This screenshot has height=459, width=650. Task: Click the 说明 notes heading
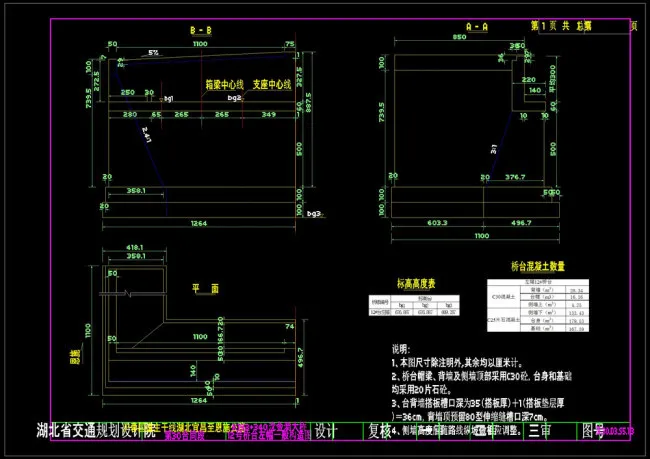[x=399, y=347]
